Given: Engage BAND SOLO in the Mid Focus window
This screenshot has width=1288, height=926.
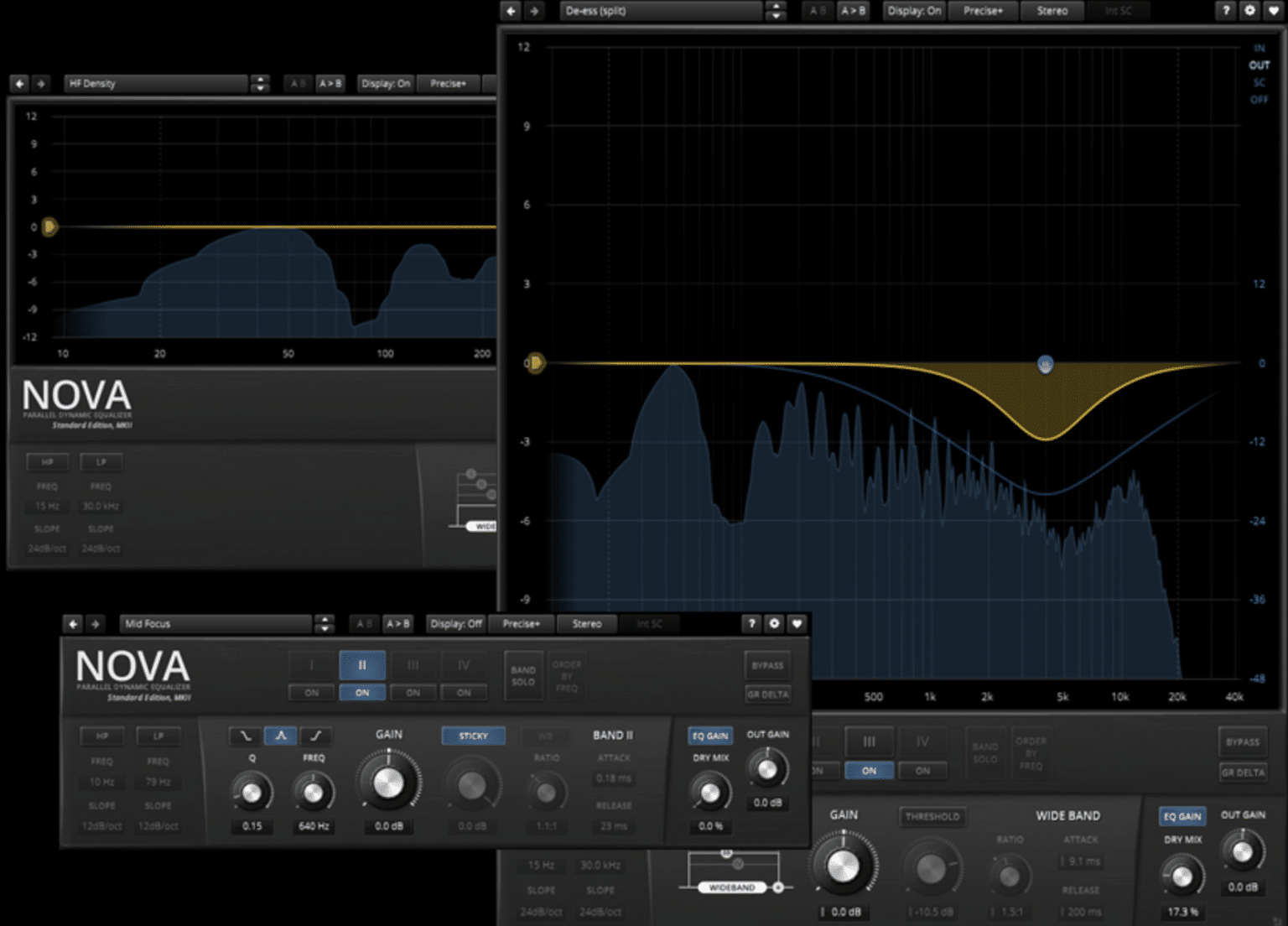Looking at the screenshot, I should [x=523, y=676].
